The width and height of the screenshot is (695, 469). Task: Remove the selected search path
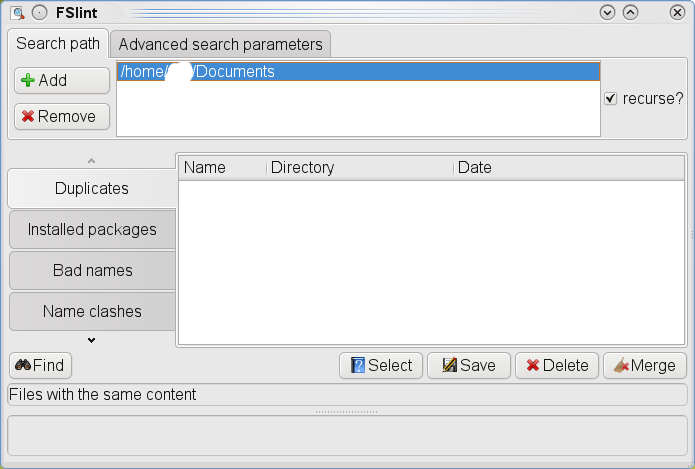(62, 116)
